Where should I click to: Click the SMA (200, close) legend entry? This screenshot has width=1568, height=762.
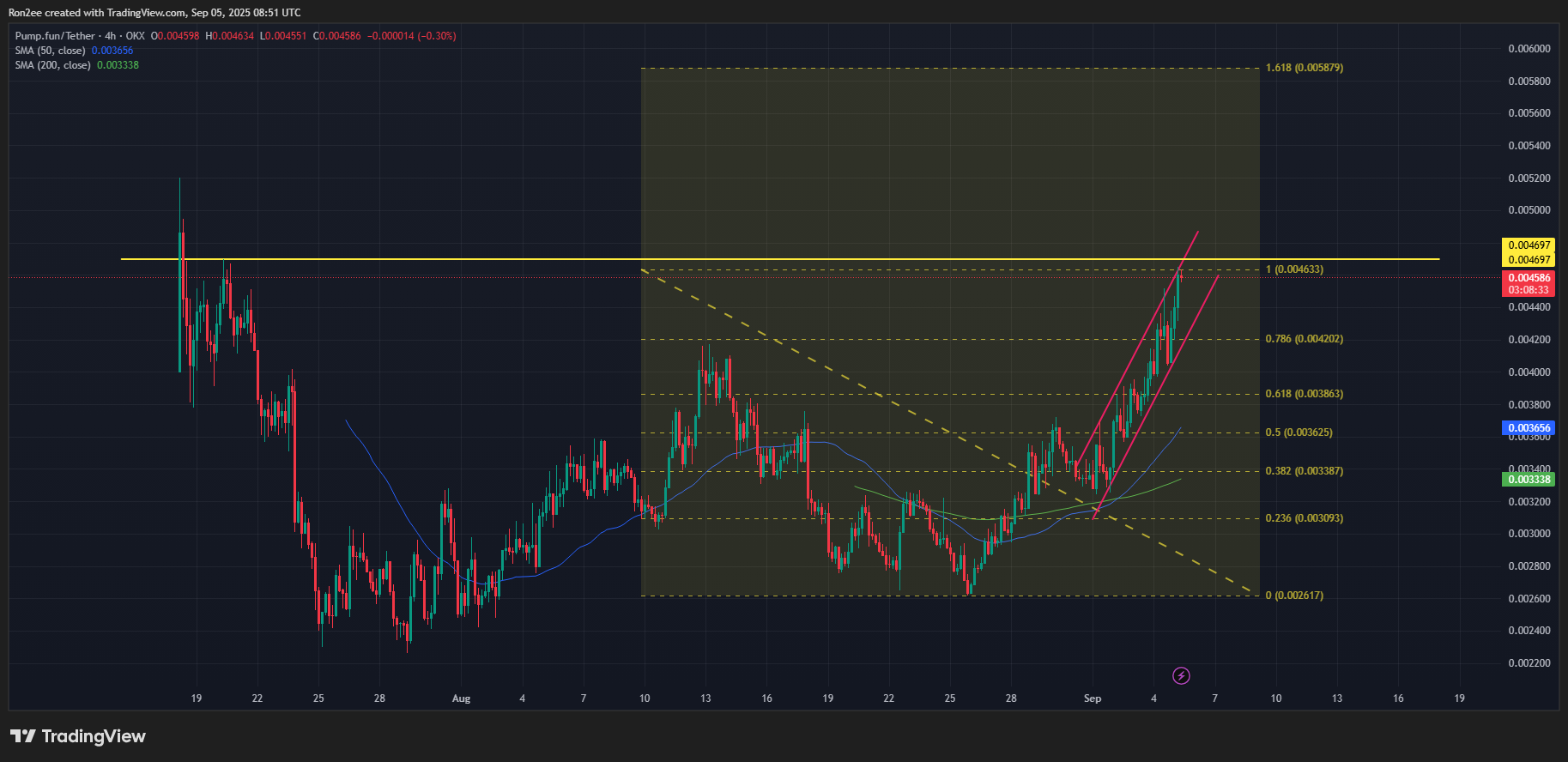[52, 65]
